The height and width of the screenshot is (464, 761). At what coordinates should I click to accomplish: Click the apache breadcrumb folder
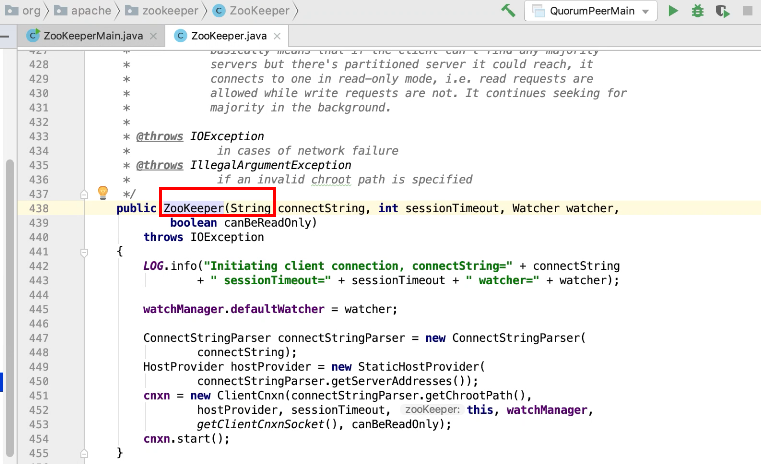pyautogui.click(x=83, y=10)
